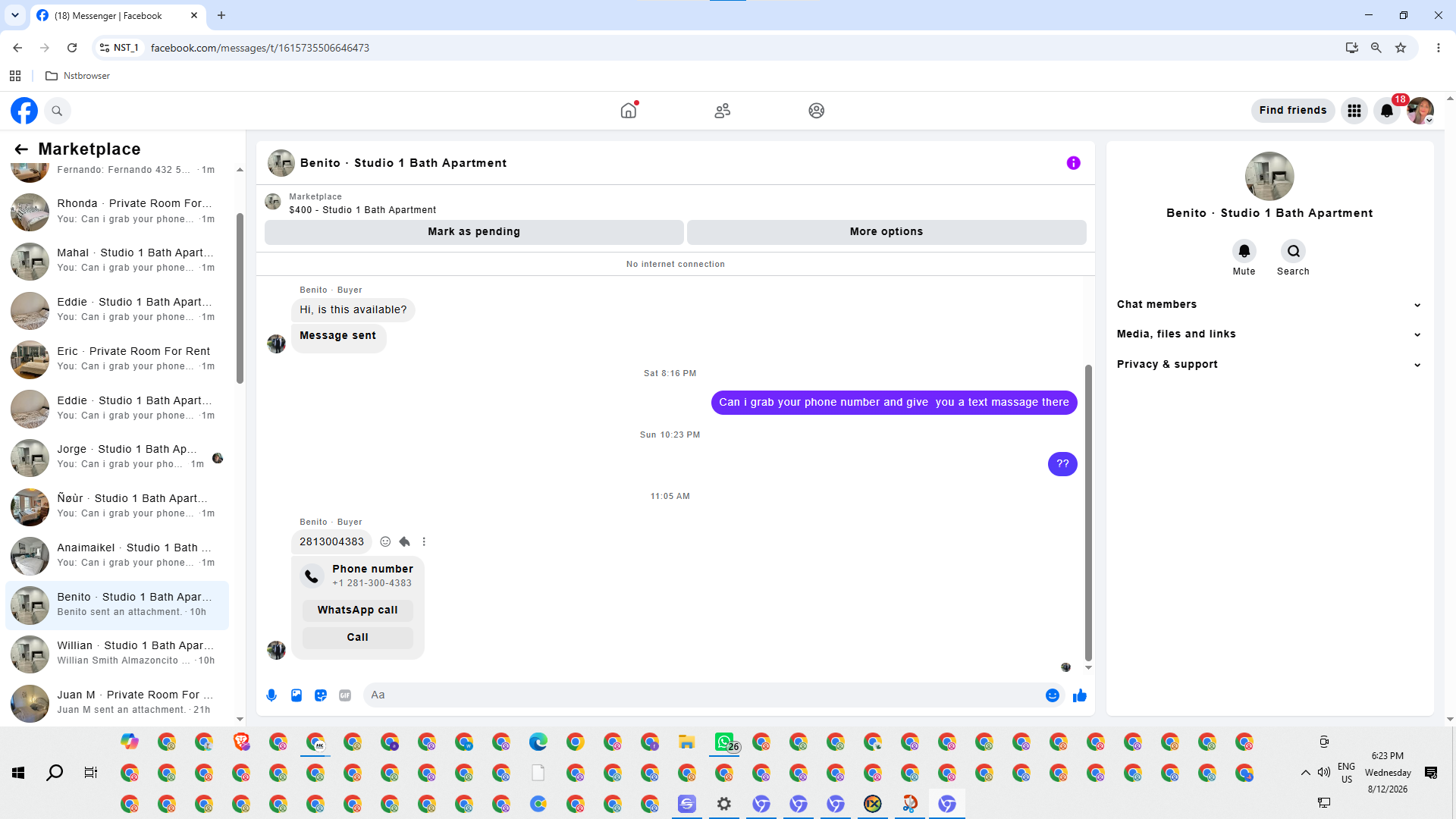The height and width of the screenshot is (819, 1456).
Task: Open the taskbar volume control
Action: coord(1324,773)
